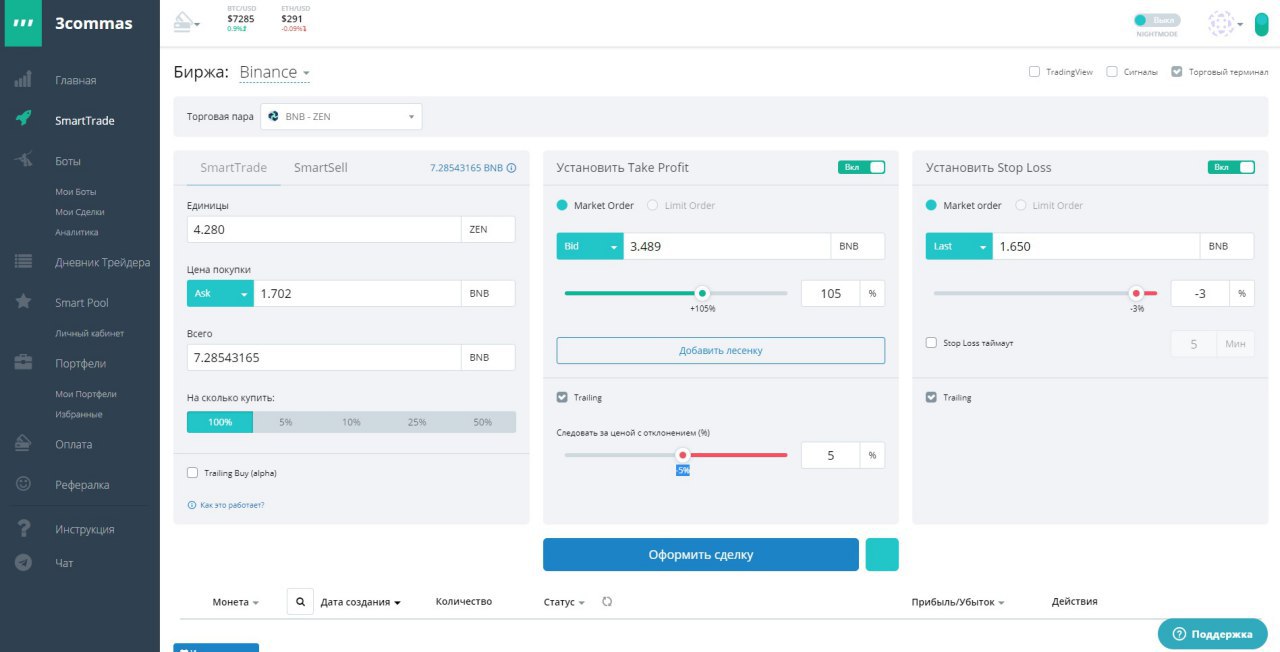This screenshot has height=652, width=1280.
Task: Check the Stop Loss таймаут checkbox
Action: (932, 343)
